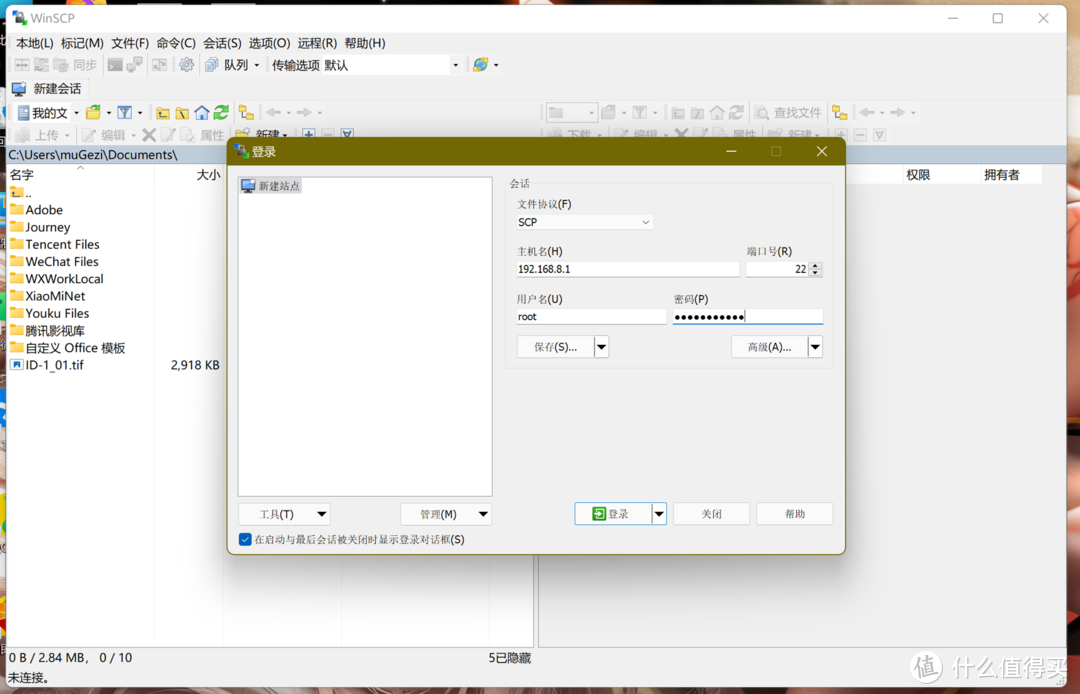Go up one level using parent directory icon

(x=162, y=112)
